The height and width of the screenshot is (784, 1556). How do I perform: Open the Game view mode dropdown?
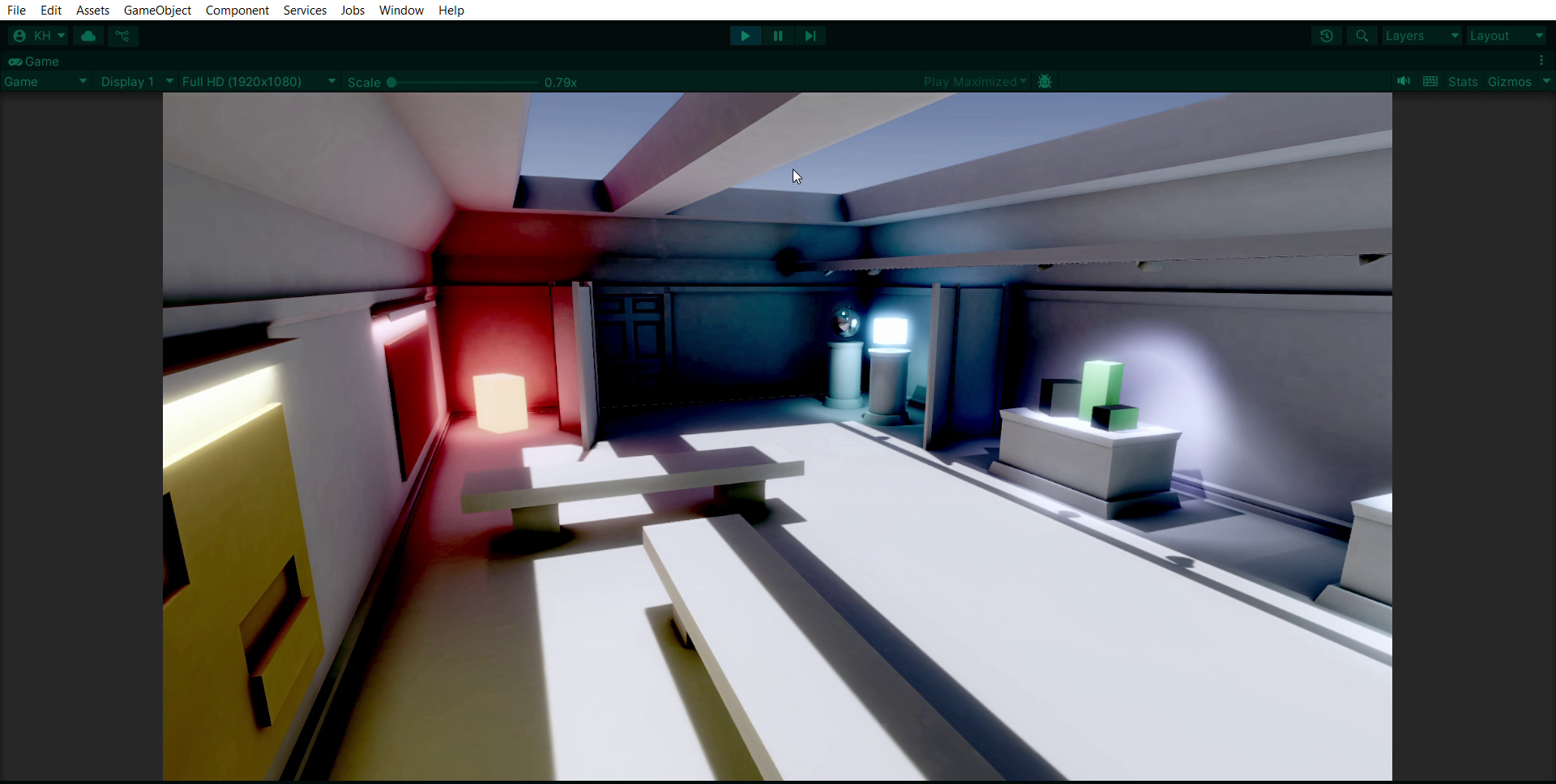[45, 82]
